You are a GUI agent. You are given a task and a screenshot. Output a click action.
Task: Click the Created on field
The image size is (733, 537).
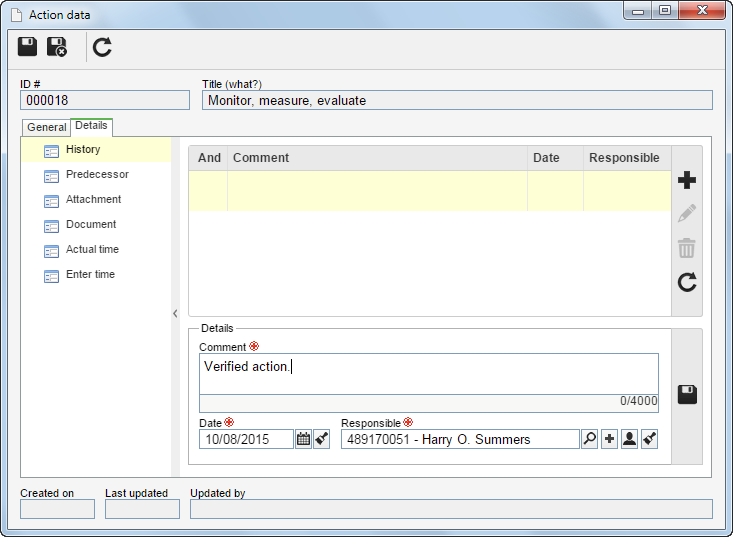tap(57, 509)
